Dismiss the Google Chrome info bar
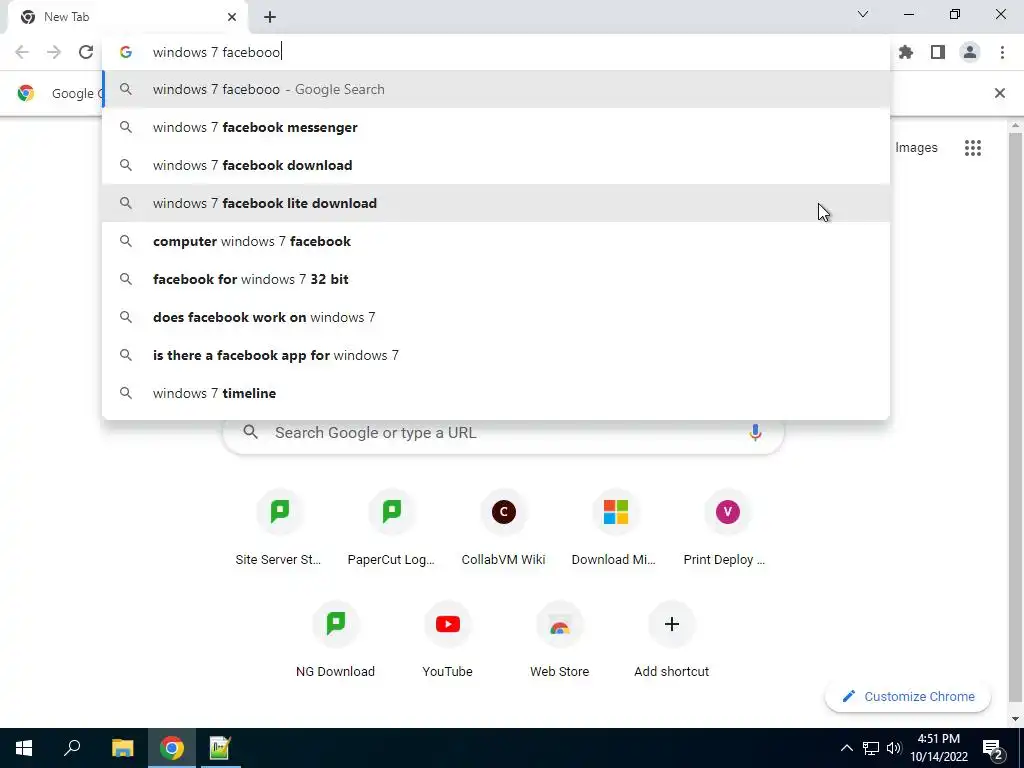The image size is (1024, 768). point(999,93)
